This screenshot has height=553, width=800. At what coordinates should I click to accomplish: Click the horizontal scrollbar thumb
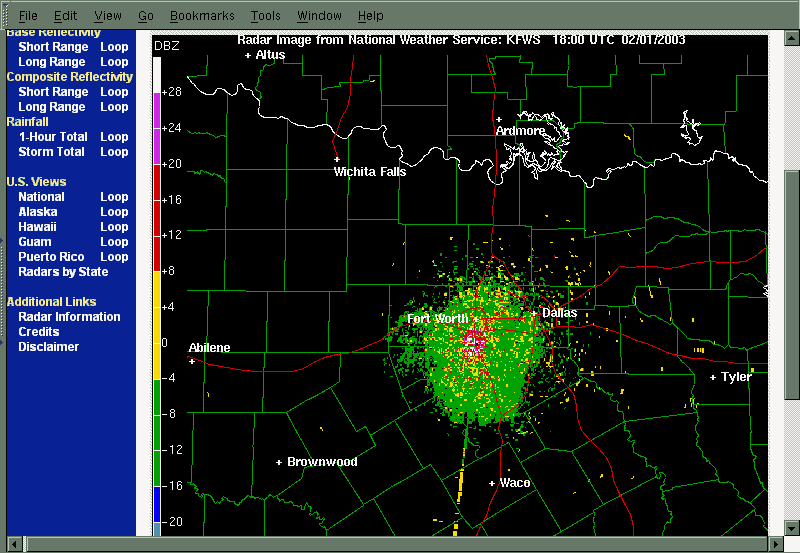point(395,544)
